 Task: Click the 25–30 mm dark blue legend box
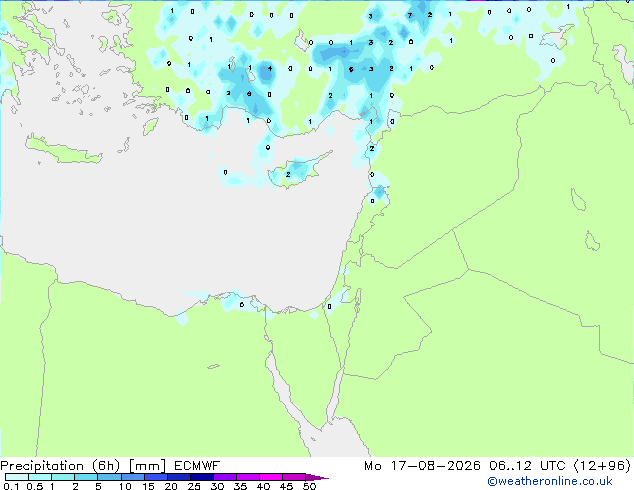pos(201,477)
